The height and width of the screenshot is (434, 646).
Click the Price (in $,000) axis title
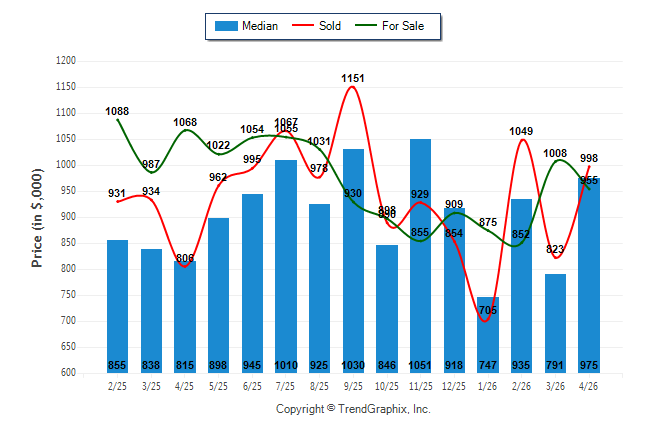point(37,218)
